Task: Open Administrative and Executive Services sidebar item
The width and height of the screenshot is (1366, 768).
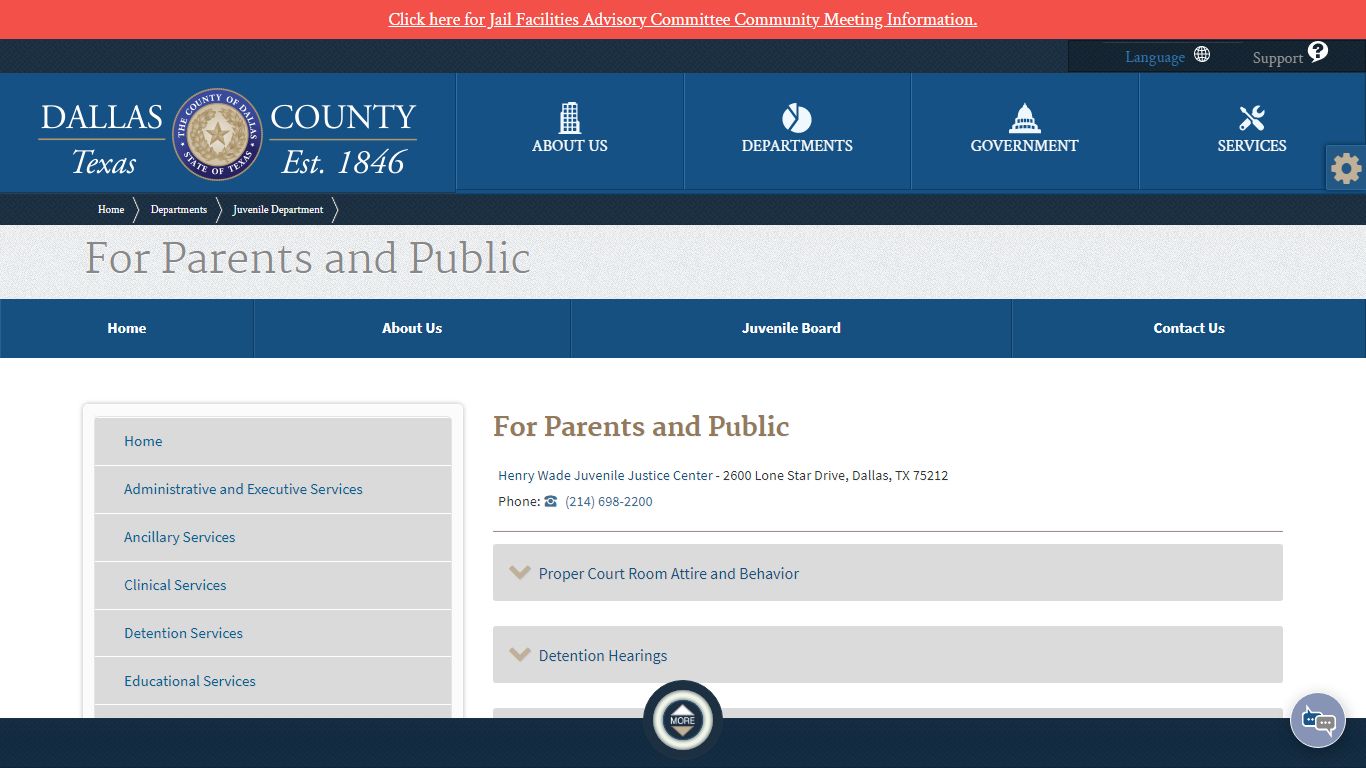Action: point(273,489)
